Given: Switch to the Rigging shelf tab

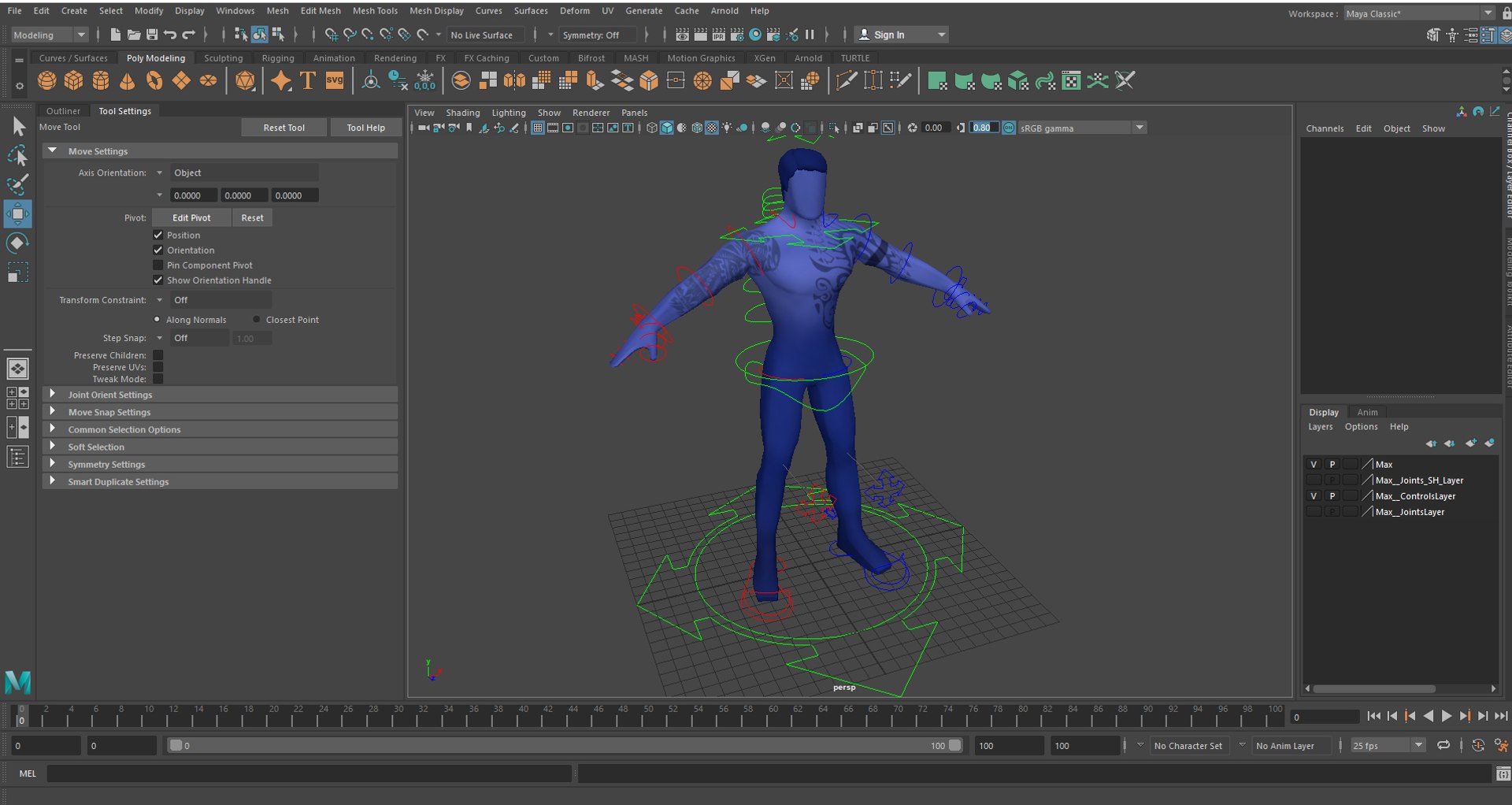Looking at the screenshot, I should (278, 58).
